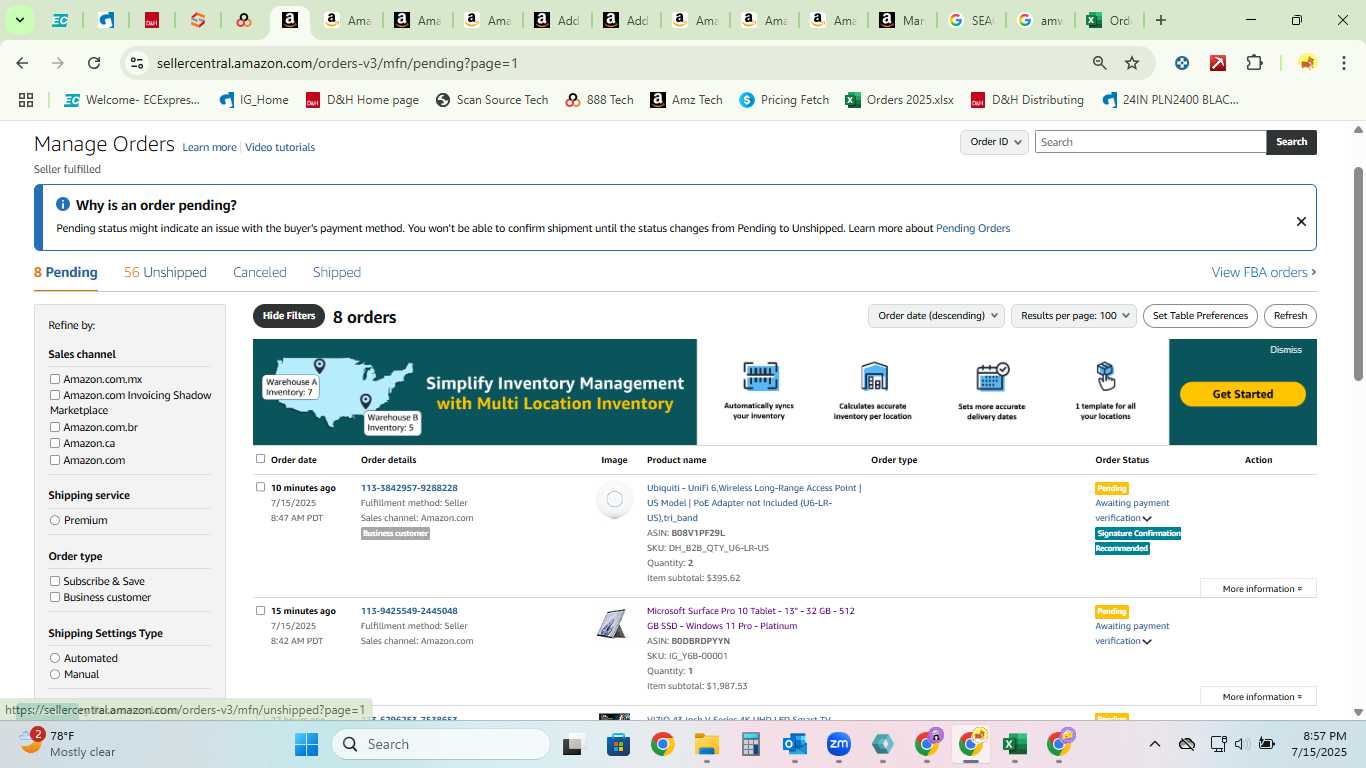Viewport: 1366px width, 768px height.
Task: Open the Order ID search type dropdown
Action: (x=994, y=142)
